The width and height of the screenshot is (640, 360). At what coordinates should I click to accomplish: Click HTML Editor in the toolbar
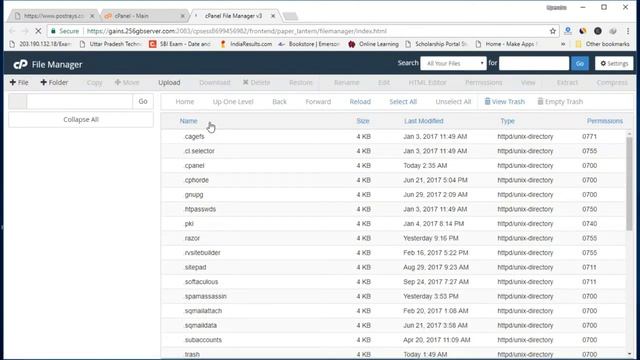click(427, 82)
